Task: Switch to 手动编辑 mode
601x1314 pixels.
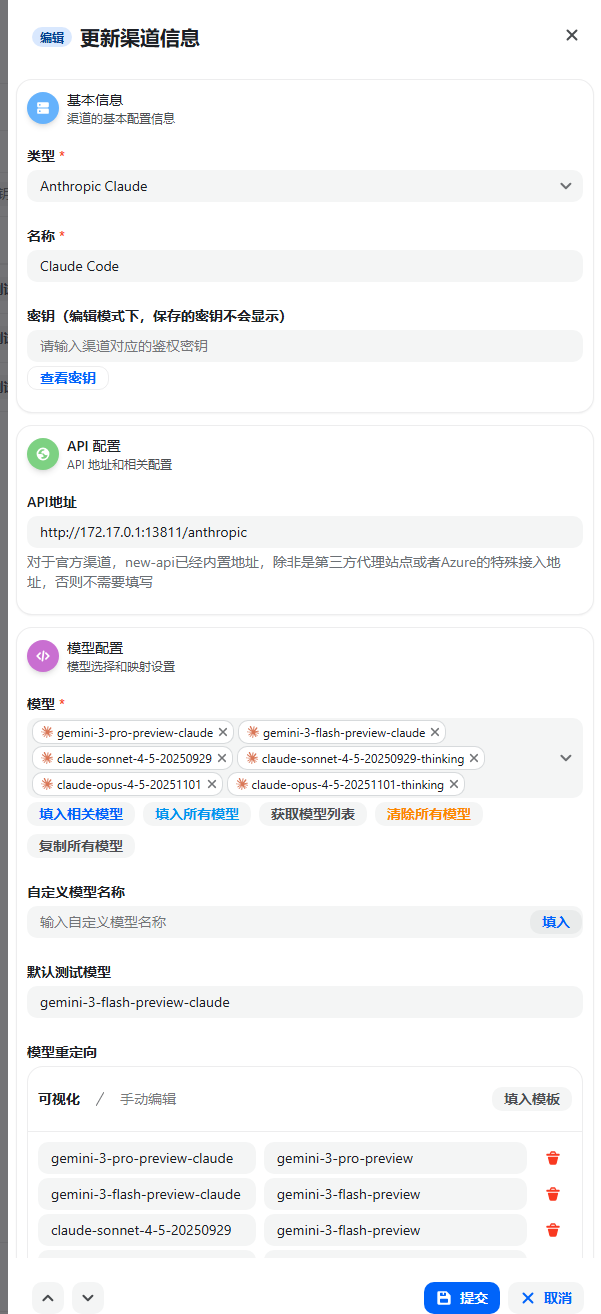Action: point(148,1099)
